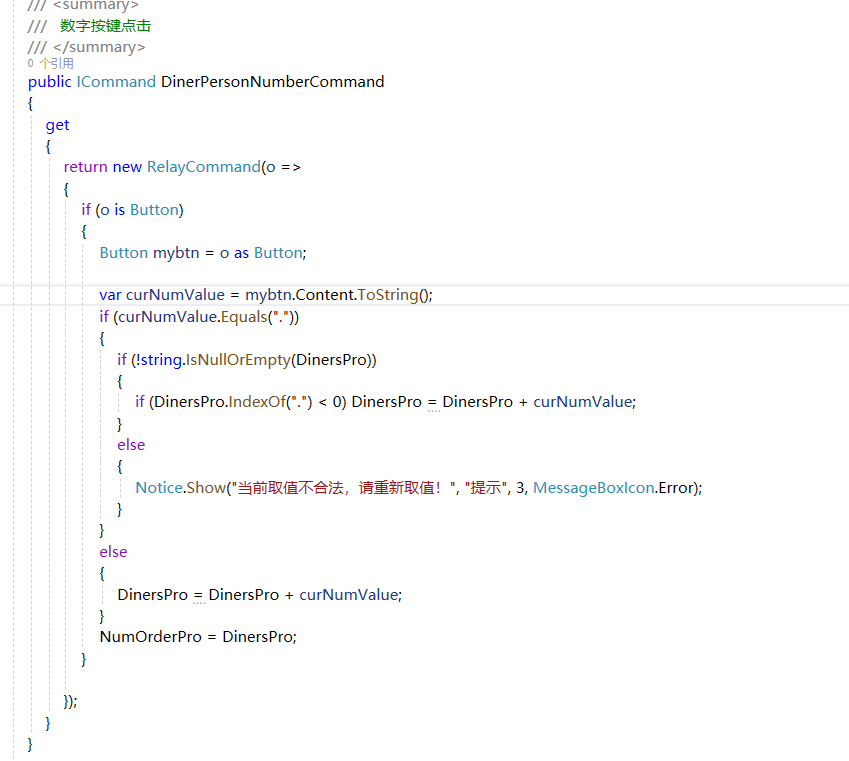849x761 pixels.
Task: Click the "o as Button" cast expression
Action: coord(261,253)
